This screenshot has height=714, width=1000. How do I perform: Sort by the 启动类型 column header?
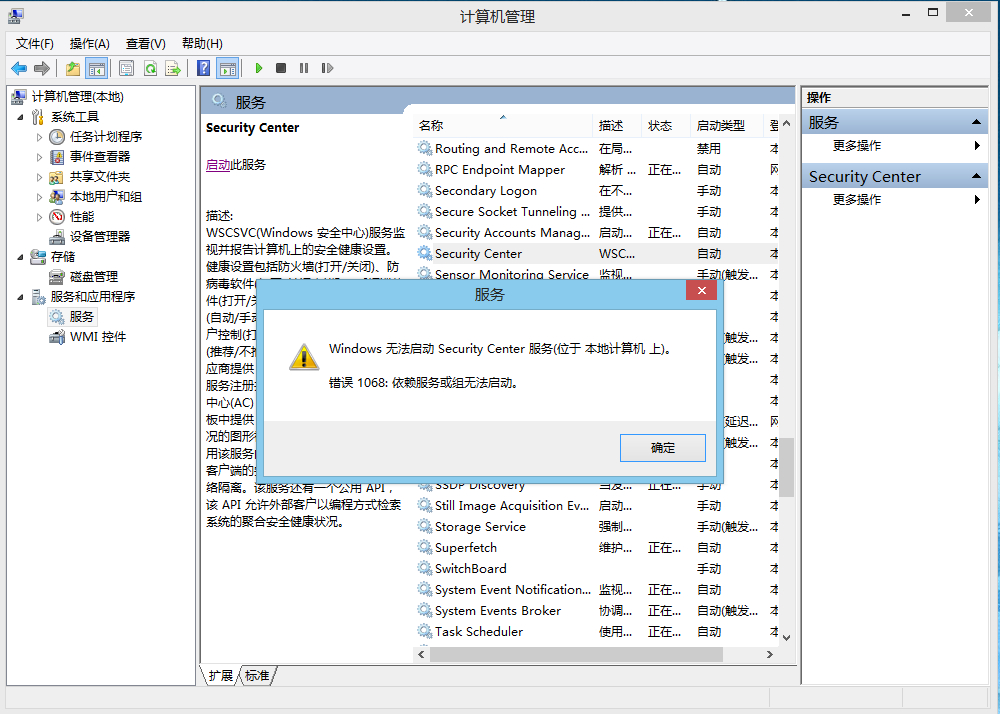(727, 126)
